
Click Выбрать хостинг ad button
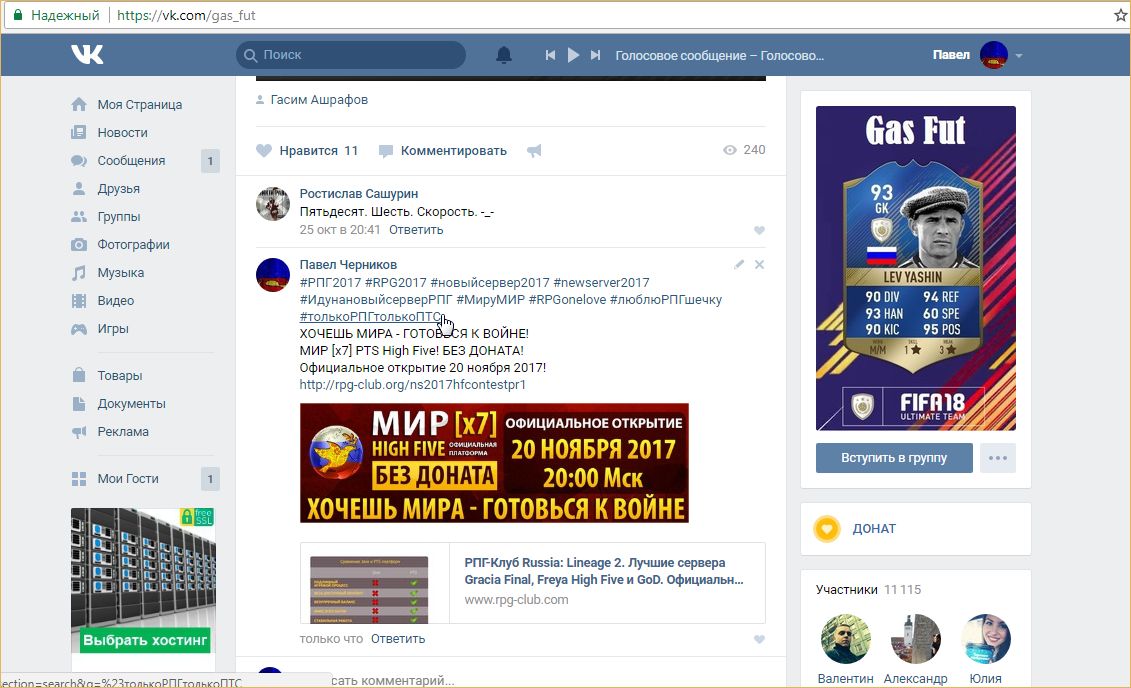[145, 640]
